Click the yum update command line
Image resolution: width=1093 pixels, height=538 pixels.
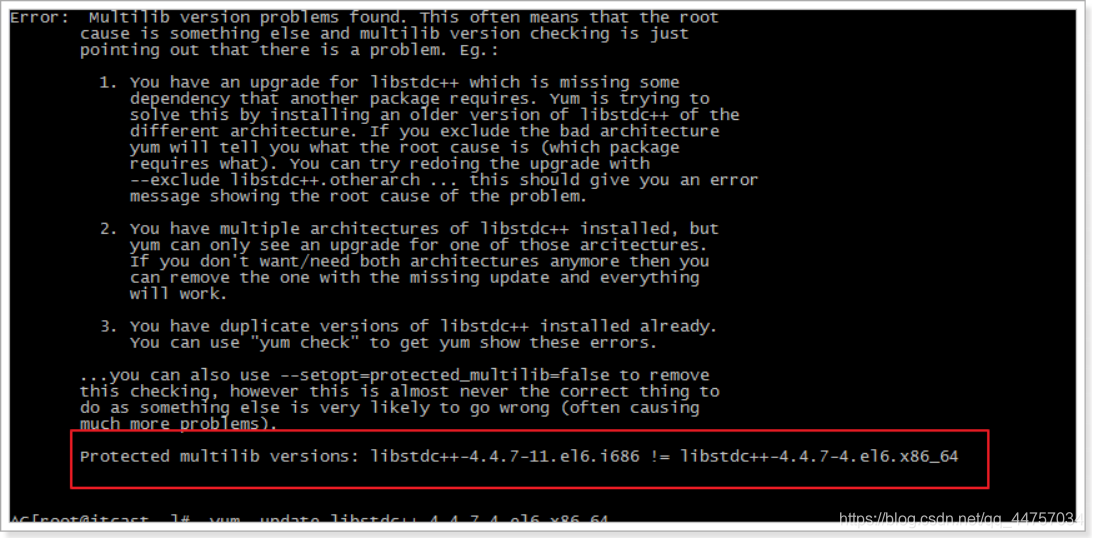click(x=409, y=521)
